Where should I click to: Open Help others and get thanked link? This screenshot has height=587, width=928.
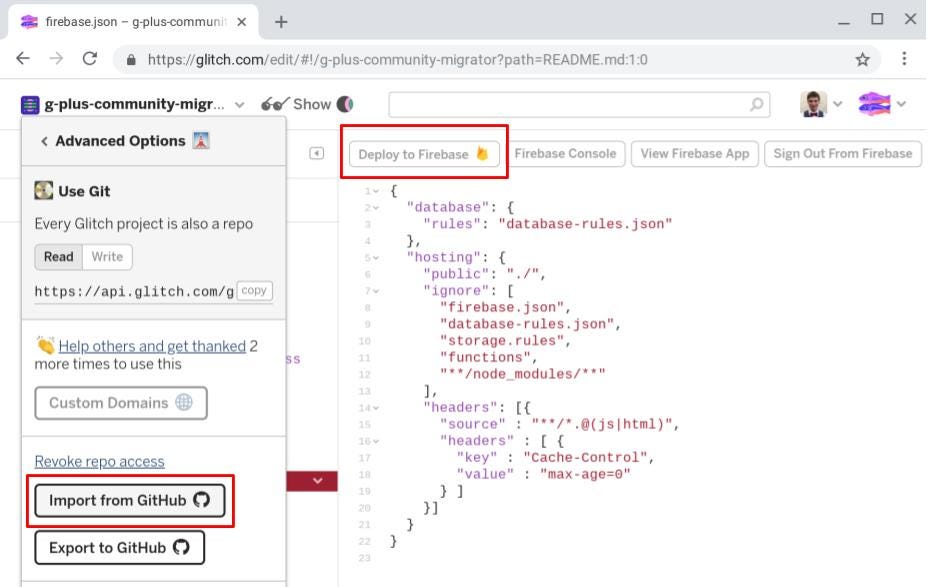(x=152, y=346)
